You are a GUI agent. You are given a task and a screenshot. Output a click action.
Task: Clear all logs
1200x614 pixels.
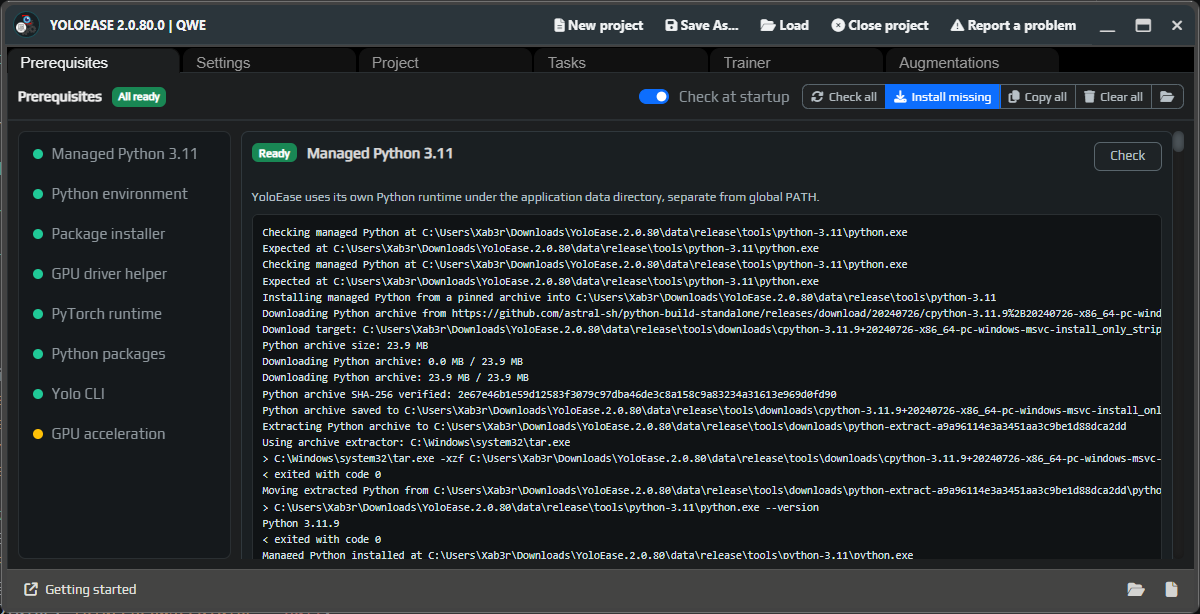coord(1113,97)
